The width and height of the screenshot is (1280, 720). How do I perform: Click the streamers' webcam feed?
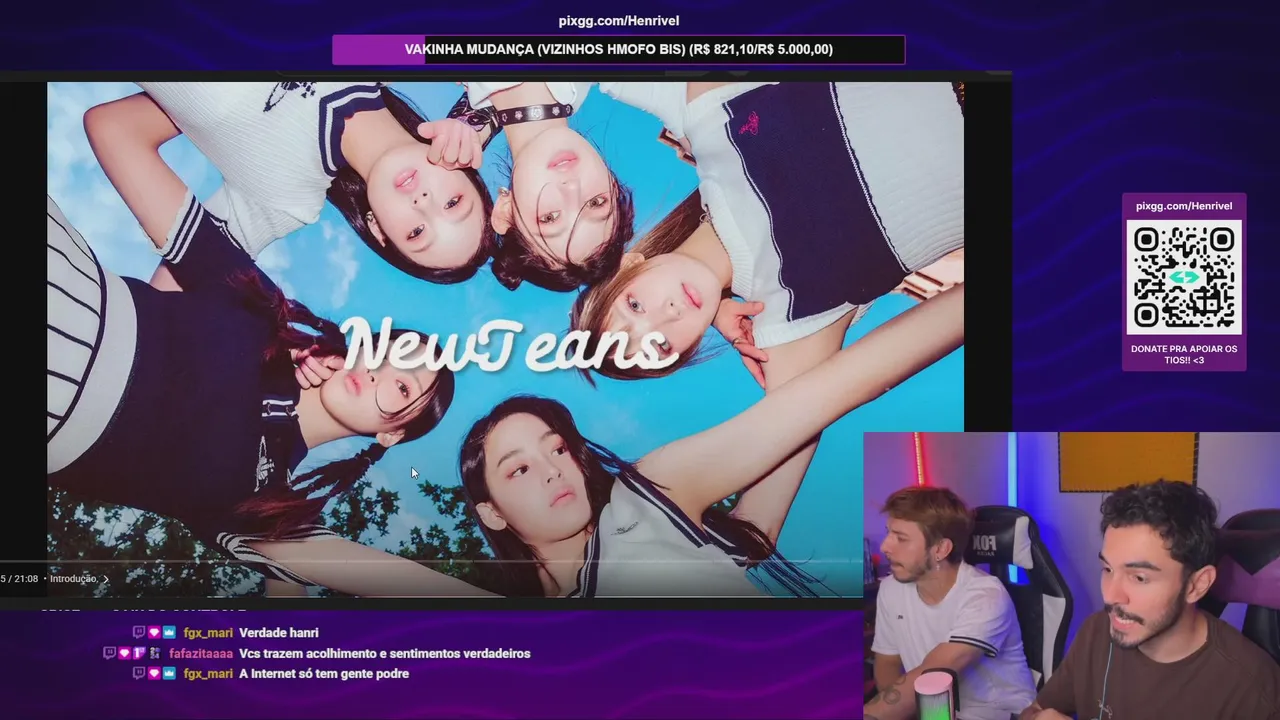1071,576
